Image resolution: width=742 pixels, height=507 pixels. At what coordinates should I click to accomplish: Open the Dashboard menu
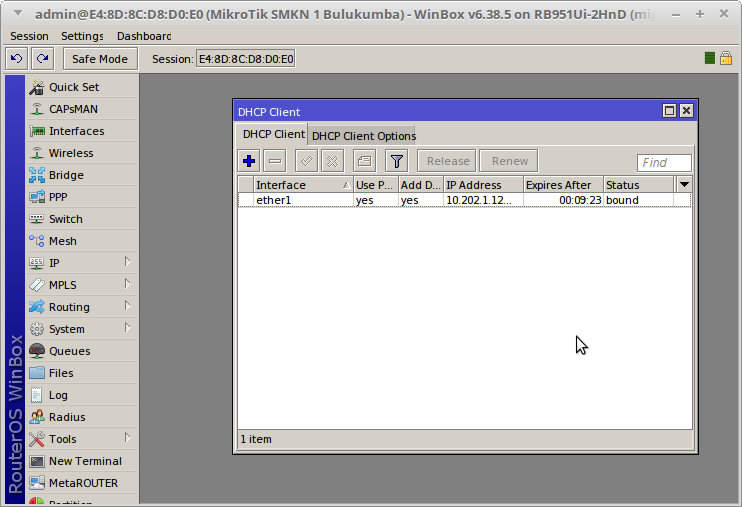pos(144,36)
